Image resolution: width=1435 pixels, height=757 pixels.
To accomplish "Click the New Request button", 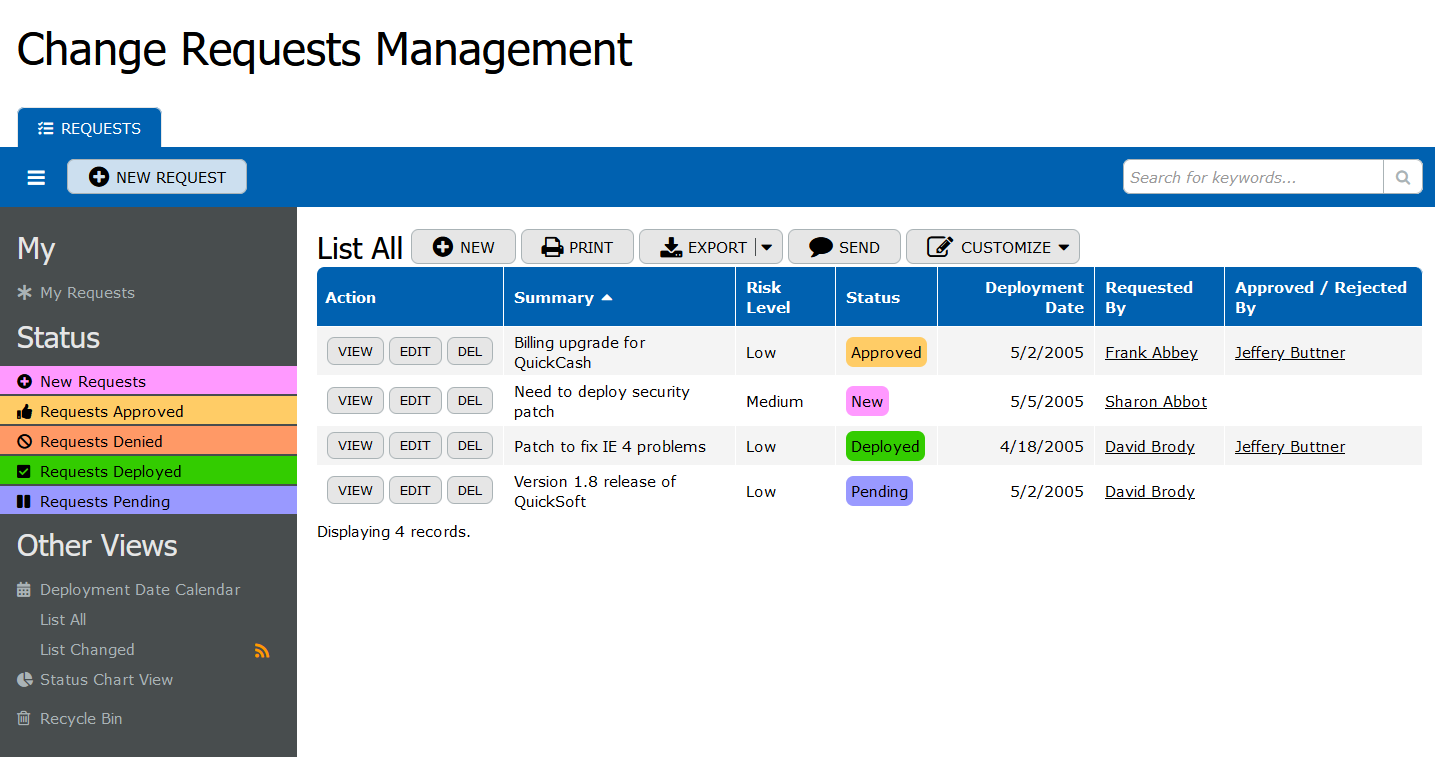I will 157,177.
